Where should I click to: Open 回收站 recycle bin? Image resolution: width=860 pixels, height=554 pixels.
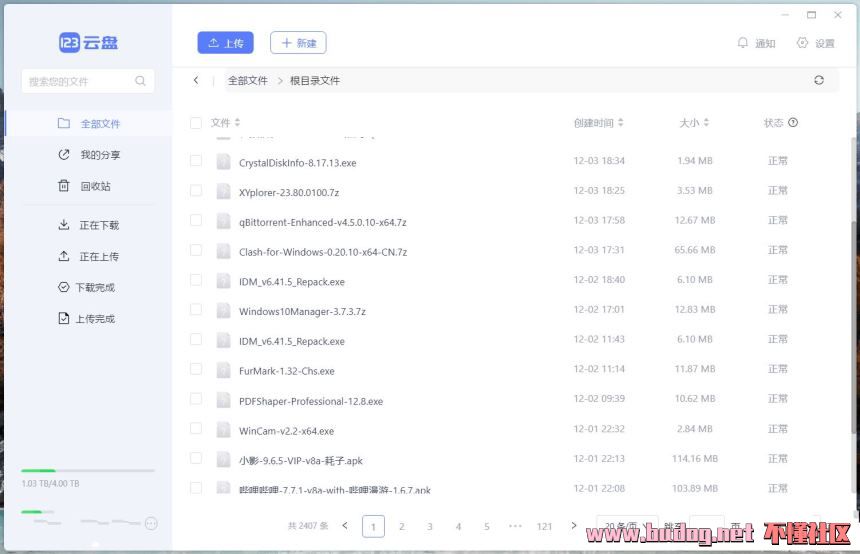click(86, 186)
